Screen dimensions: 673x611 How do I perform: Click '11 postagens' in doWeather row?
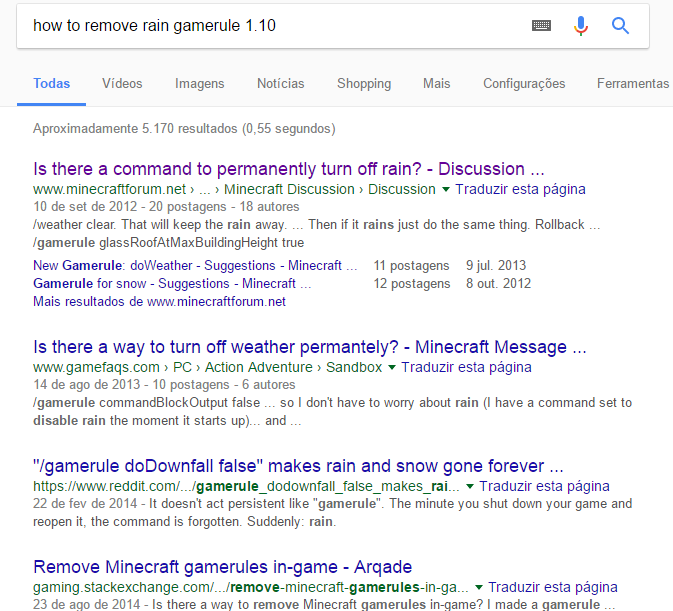(x=411, y=266)
